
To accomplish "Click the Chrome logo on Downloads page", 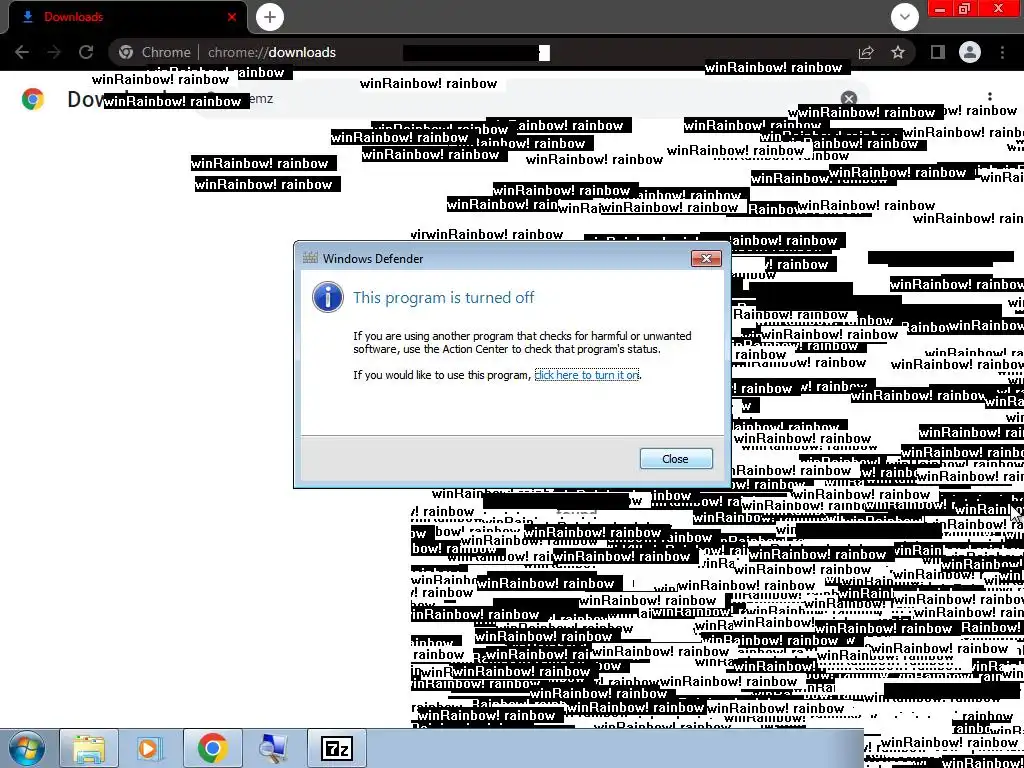I will [33, 99].
